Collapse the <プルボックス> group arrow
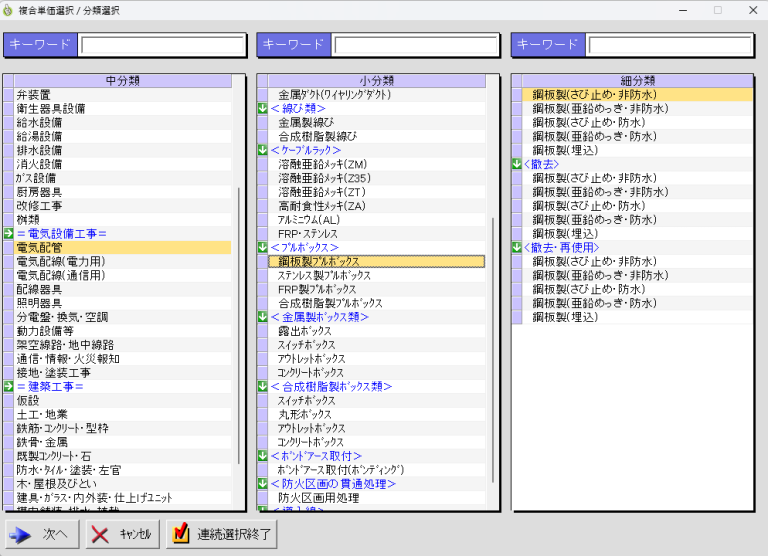This screenshot has height=556, width=768. point(263,247)
